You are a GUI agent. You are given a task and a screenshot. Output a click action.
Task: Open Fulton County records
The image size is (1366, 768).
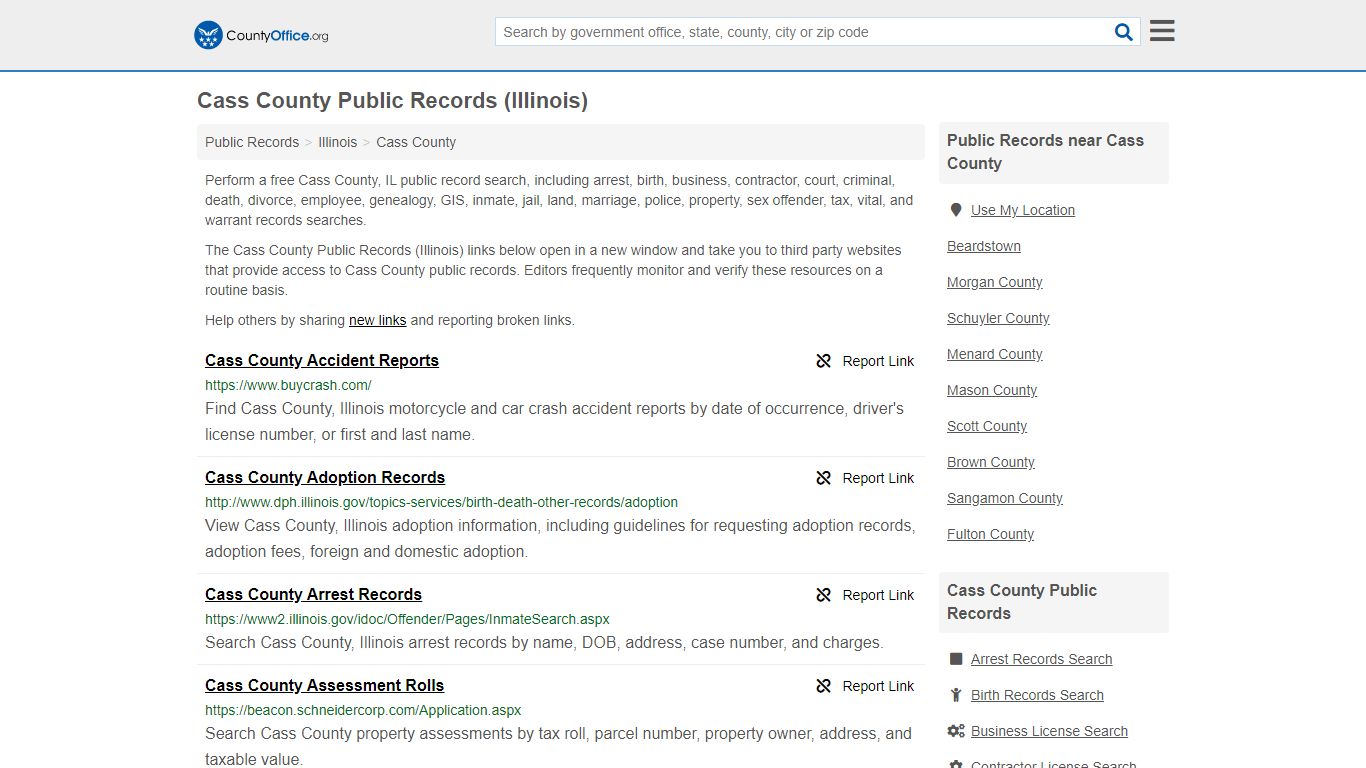[991, 534]
